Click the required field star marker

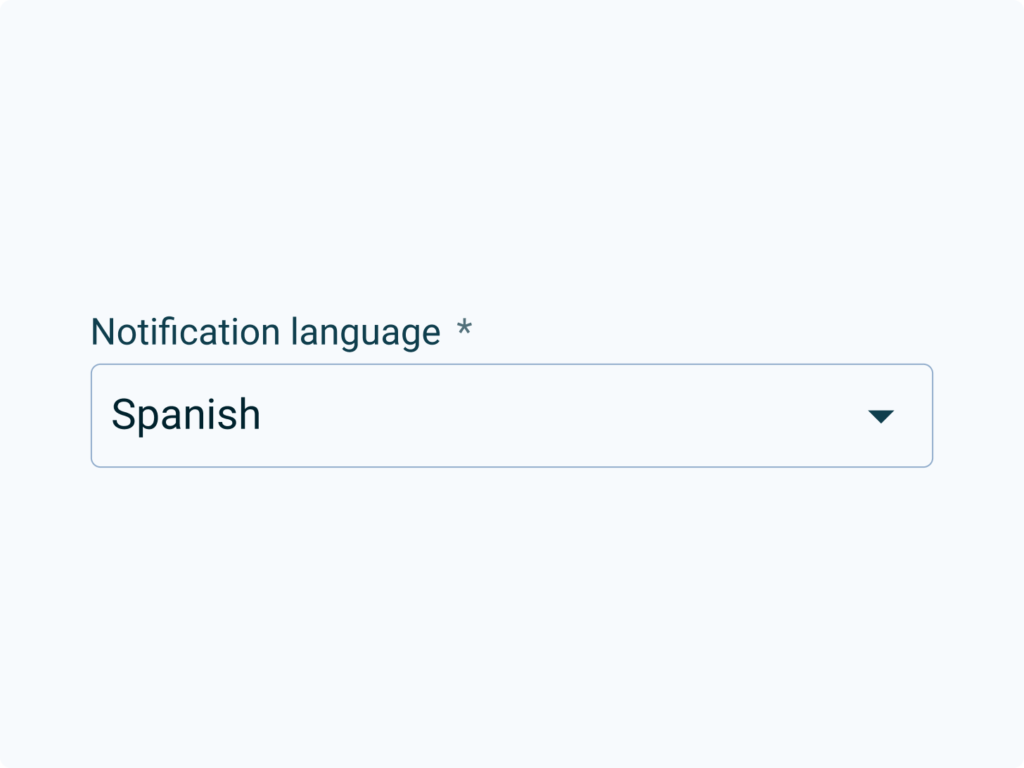click(464, 330)
